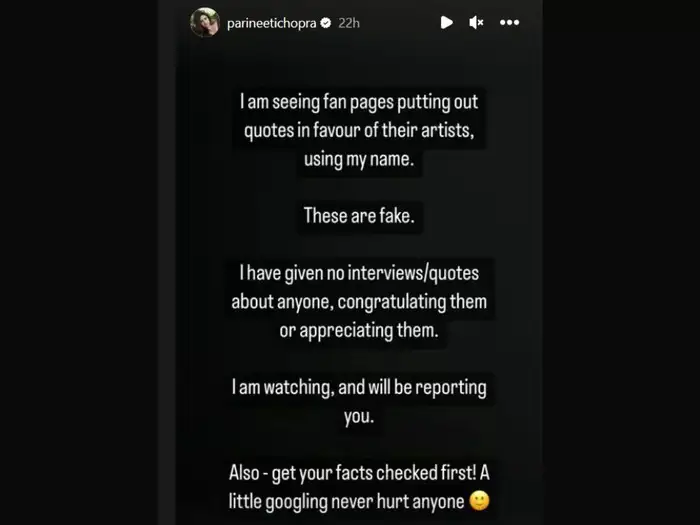Click the 'Also - get your facts checked first!' line
Image resolution: width=700 pixels, height=525 pixels.
(x=353, y=473)
